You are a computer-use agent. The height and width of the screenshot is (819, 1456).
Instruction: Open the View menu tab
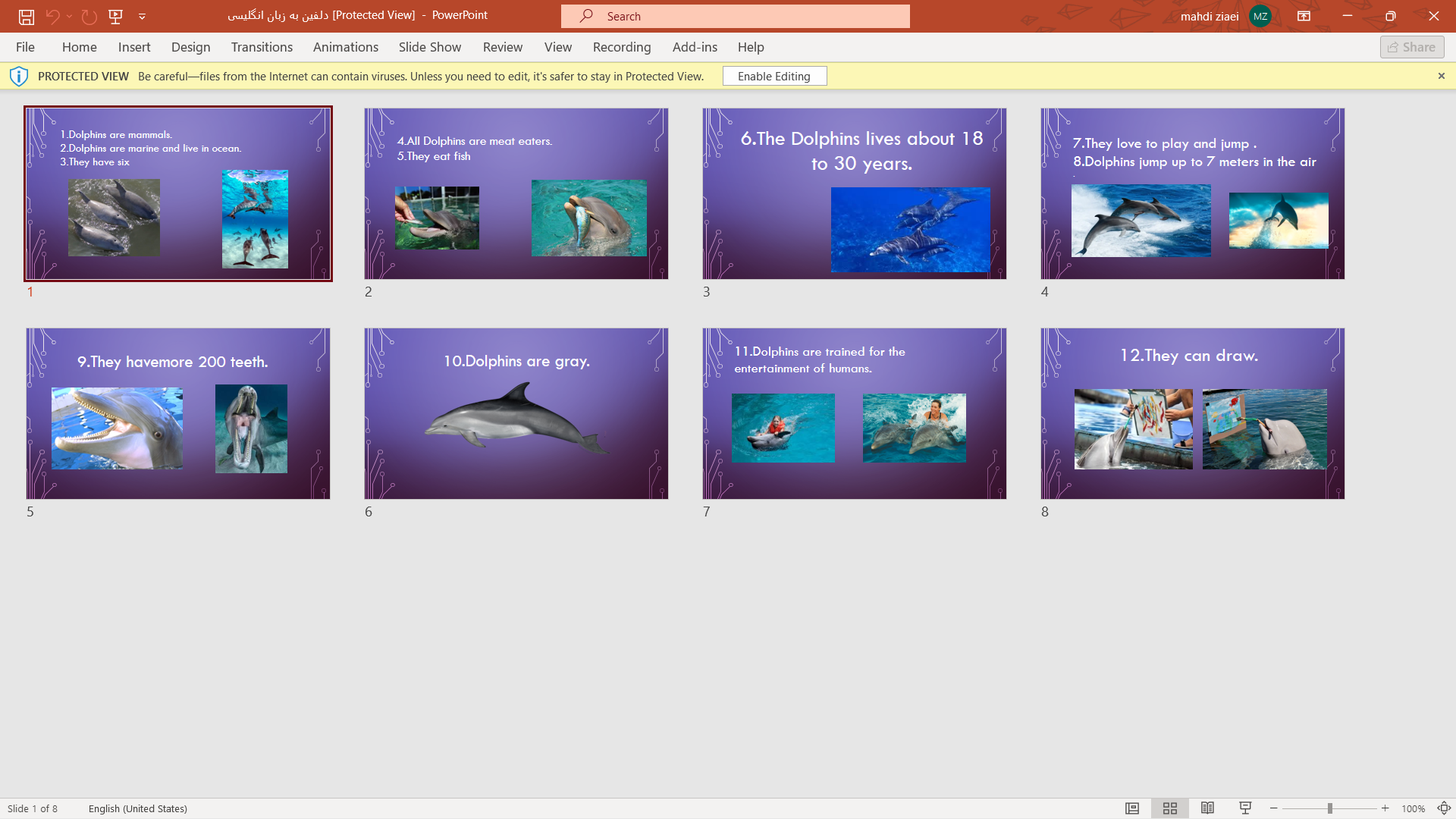(x=558, y=46)
